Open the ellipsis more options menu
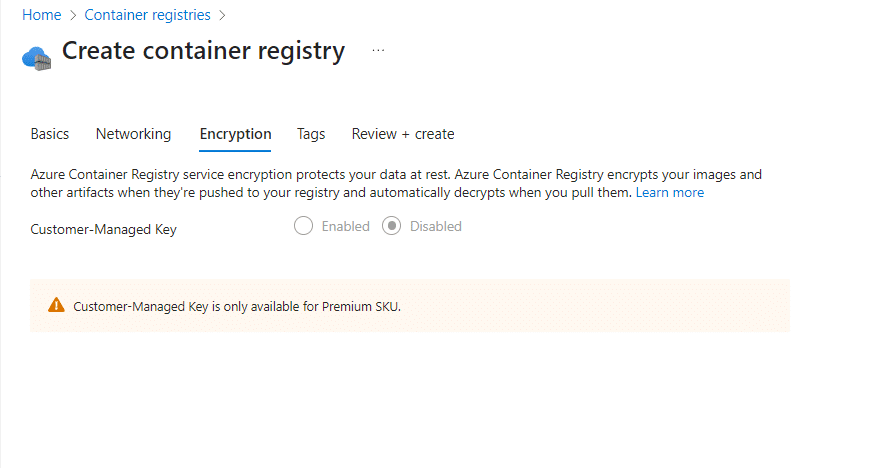 (x=378, y=50)
